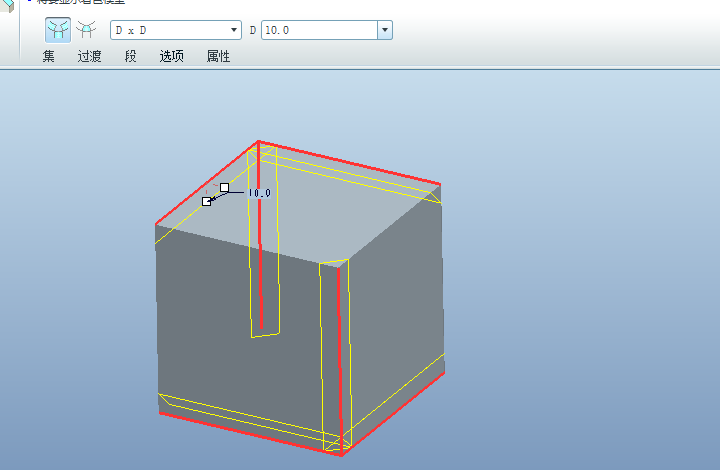Viewport: 720px width, 470px height.
Task: Open the 段 tab
Action: click(x=130, y=56)
